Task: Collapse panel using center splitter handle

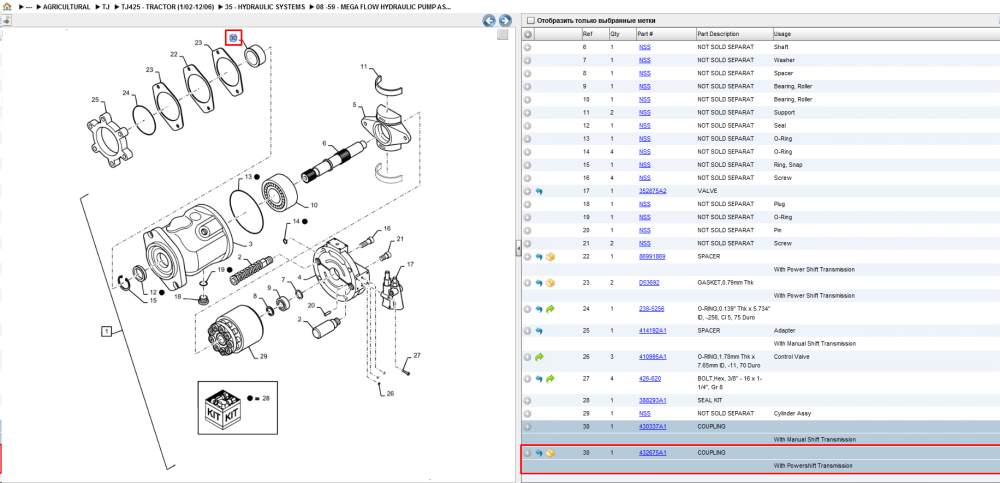Action: click(x=518, y=248)
